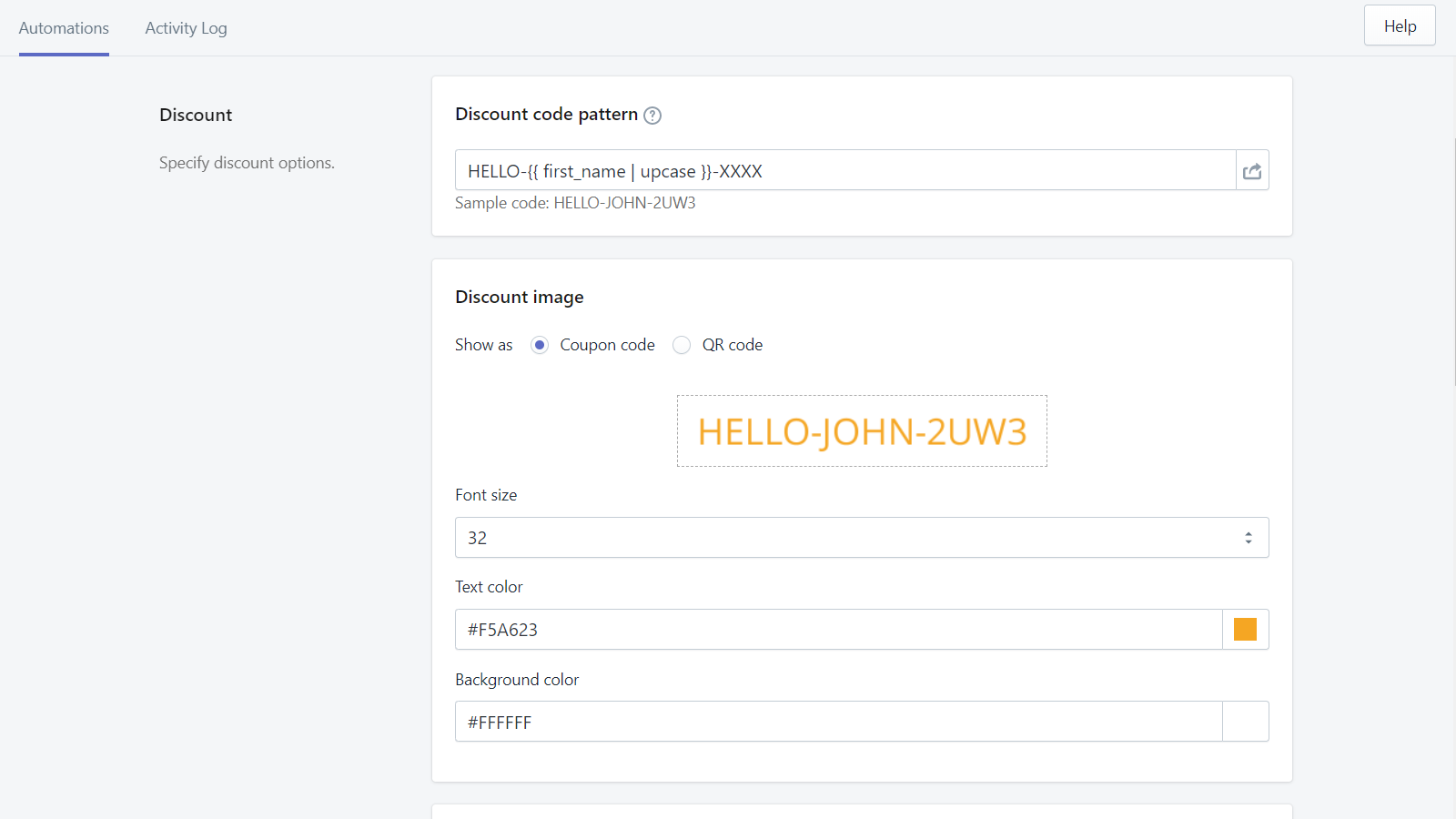Switch to the Activity Log tab
Screen dimensions: 1456x819
tap(186, 28)
